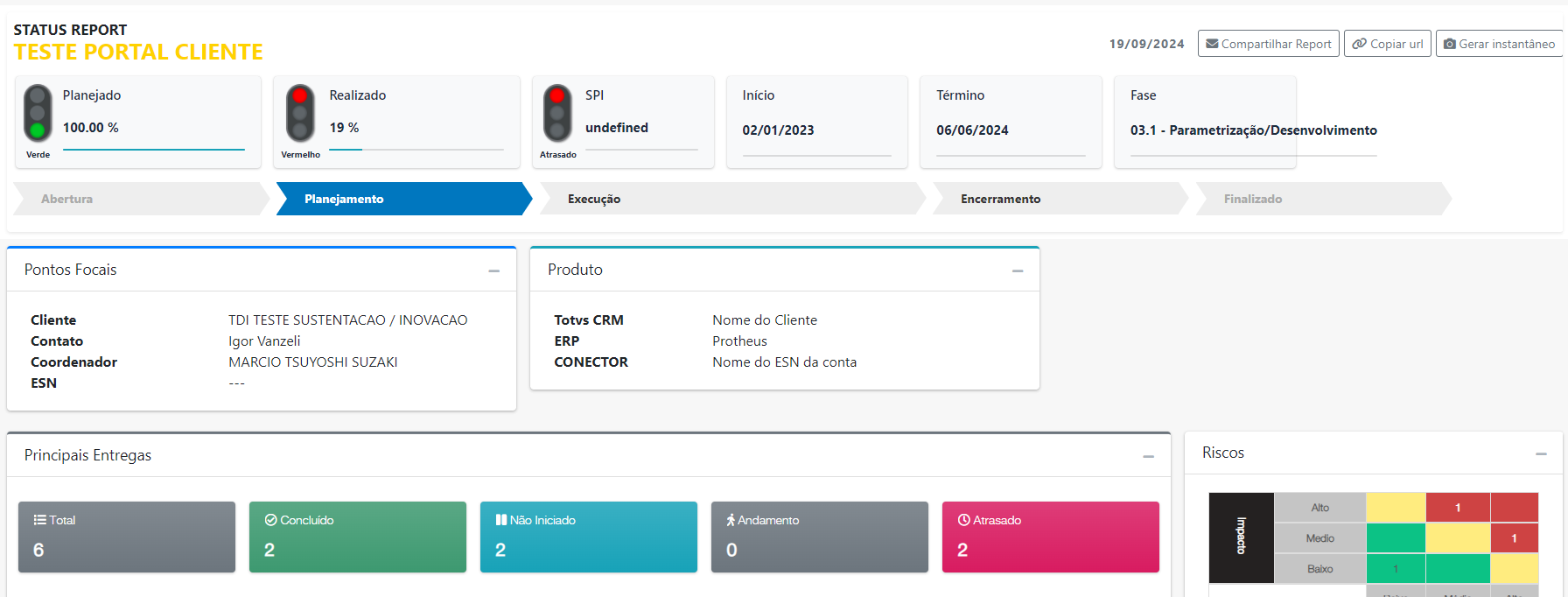Click the clock icon on Atrasado card
Image resolution: width=1568 pixels, height=597 pixels.
[964, 520]
